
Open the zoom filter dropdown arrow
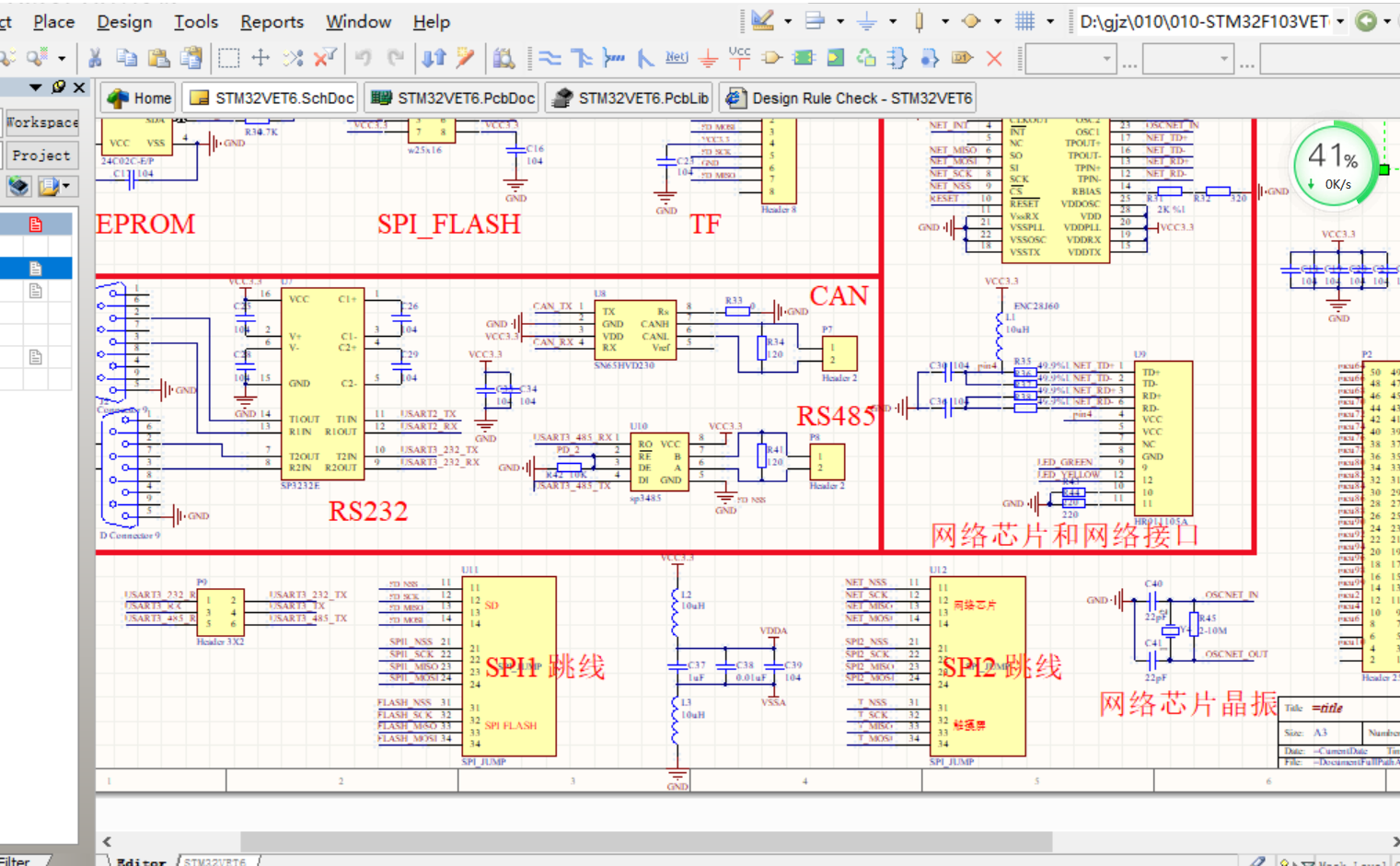62,59
